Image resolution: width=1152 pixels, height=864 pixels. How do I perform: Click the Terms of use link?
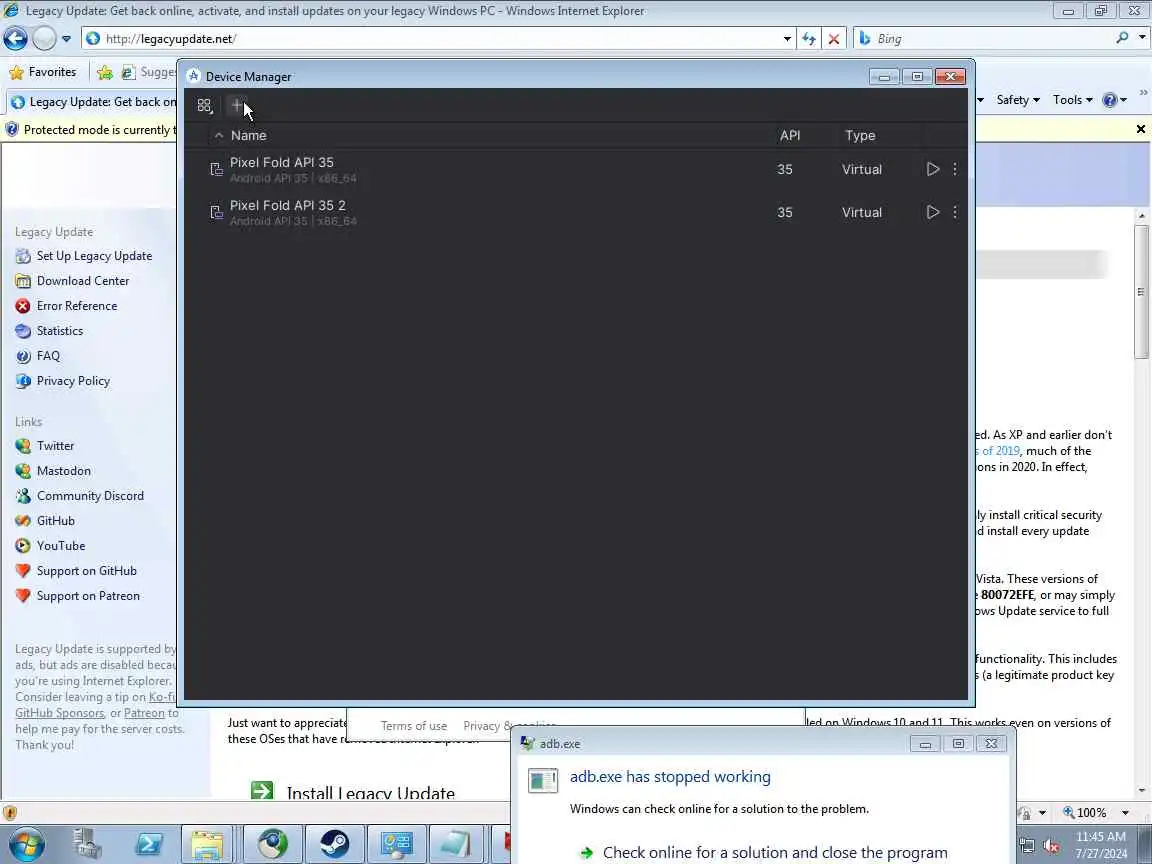tap(414, 726)
